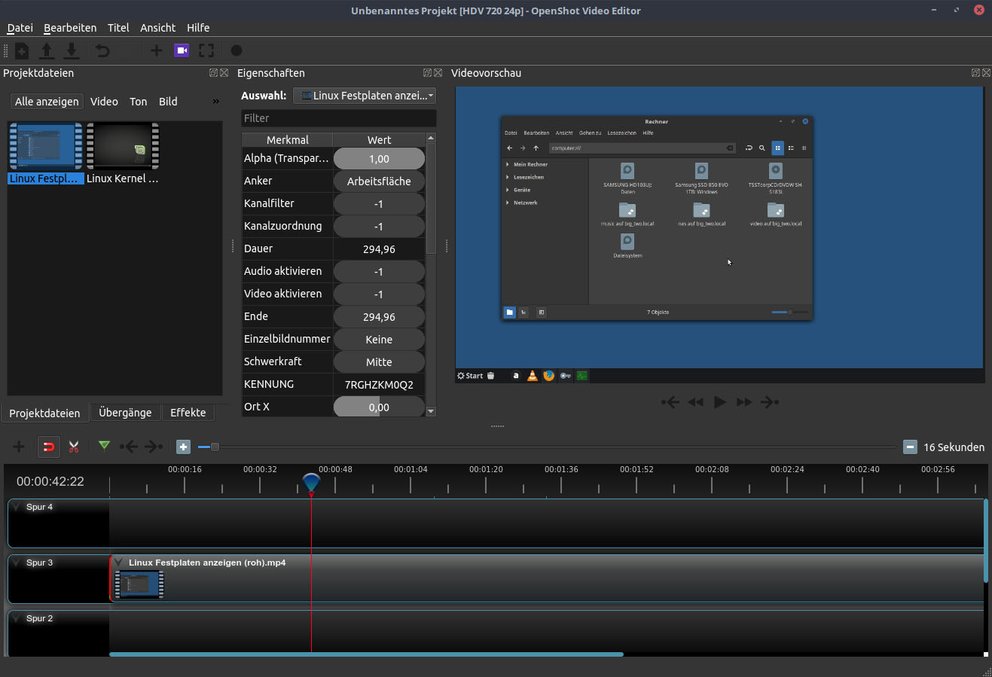This screenshot has height=677, width=992.
Task: Add a track with timeline plus icon
Action: [x=18, y=447]
